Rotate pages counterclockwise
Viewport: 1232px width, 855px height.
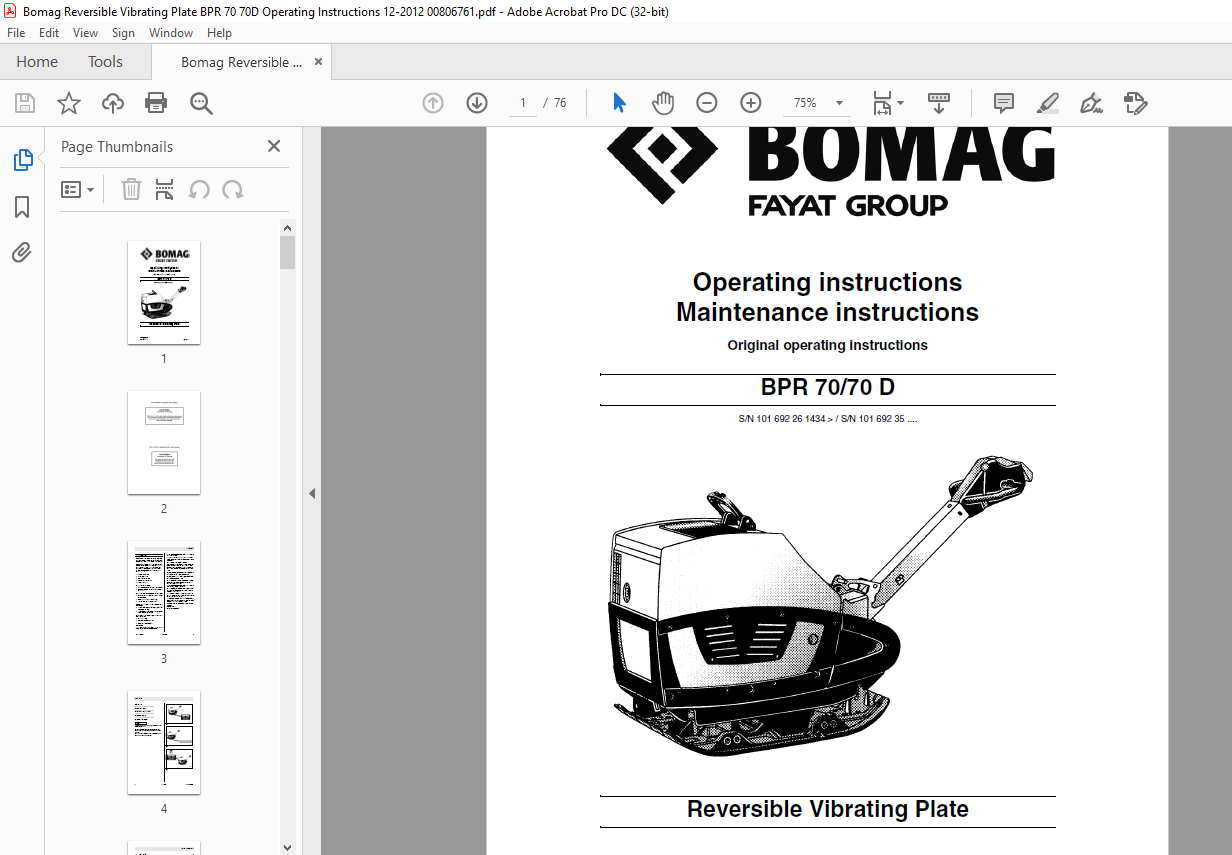199,189
